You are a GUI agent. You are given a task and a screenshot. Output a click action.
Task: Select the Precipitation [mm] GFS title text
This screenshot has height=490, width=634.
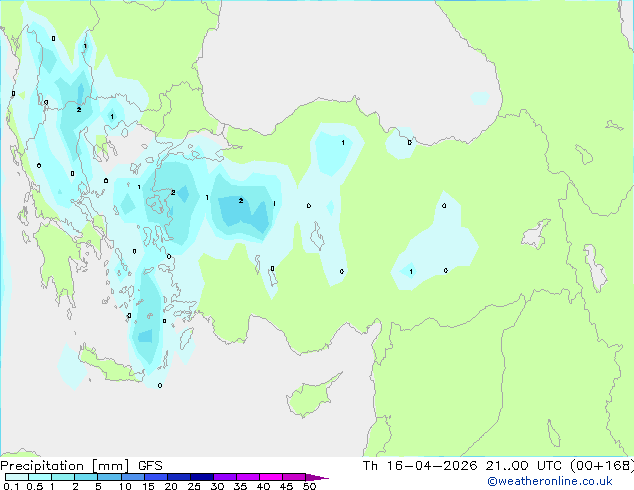pos(81,466)
